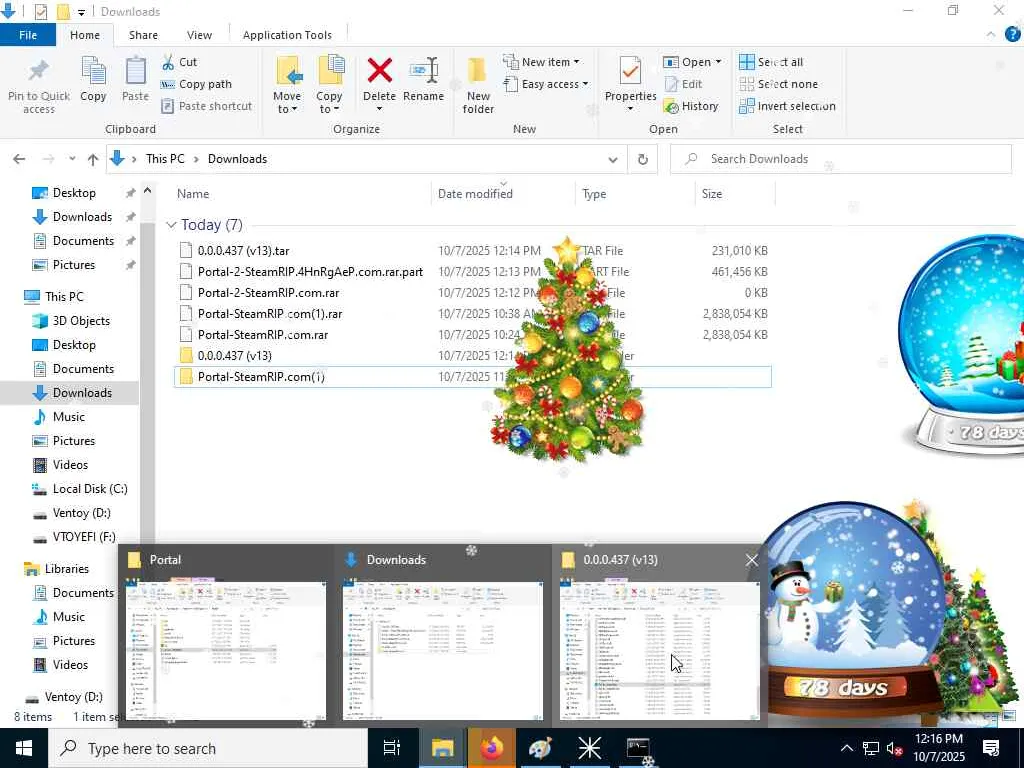Go back with the back arrow
The image size is (1024, 768).
click(19, 159)
